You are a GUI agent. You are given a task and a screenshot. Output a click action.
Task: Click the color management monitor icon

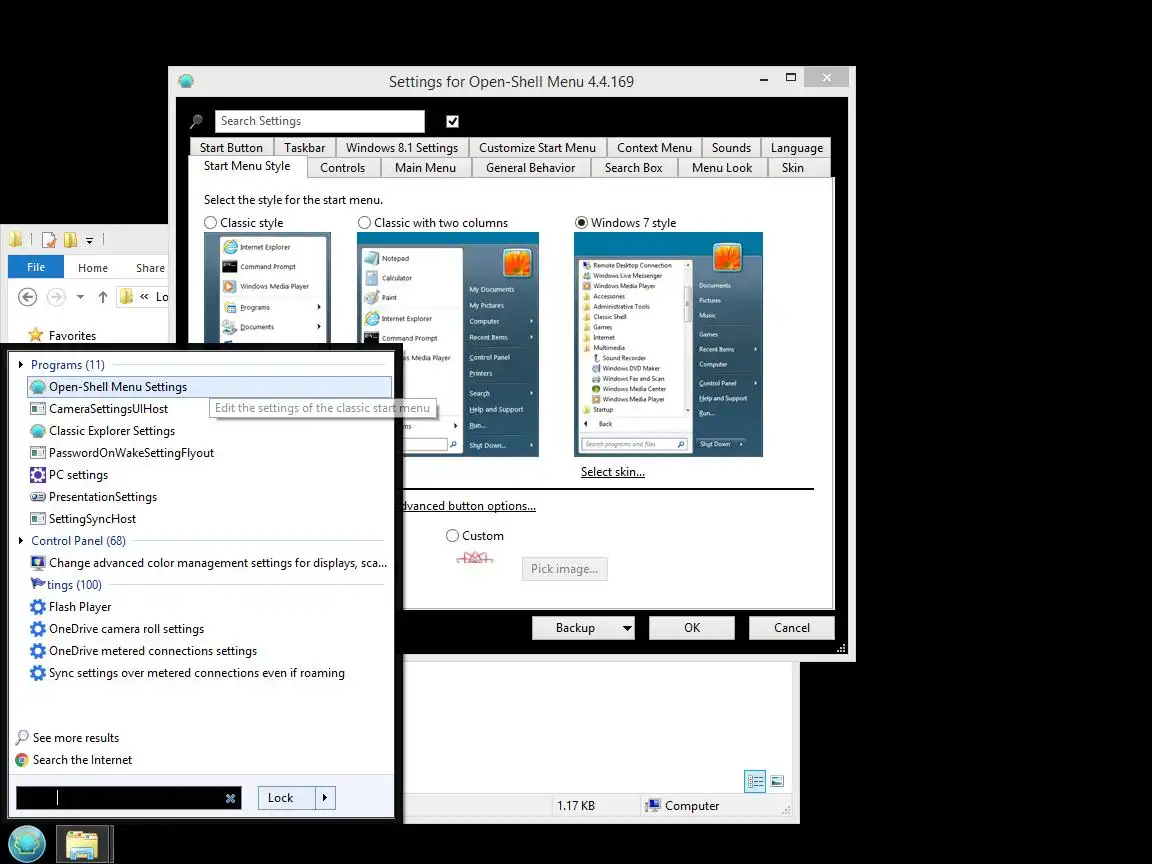coord(38,564)
